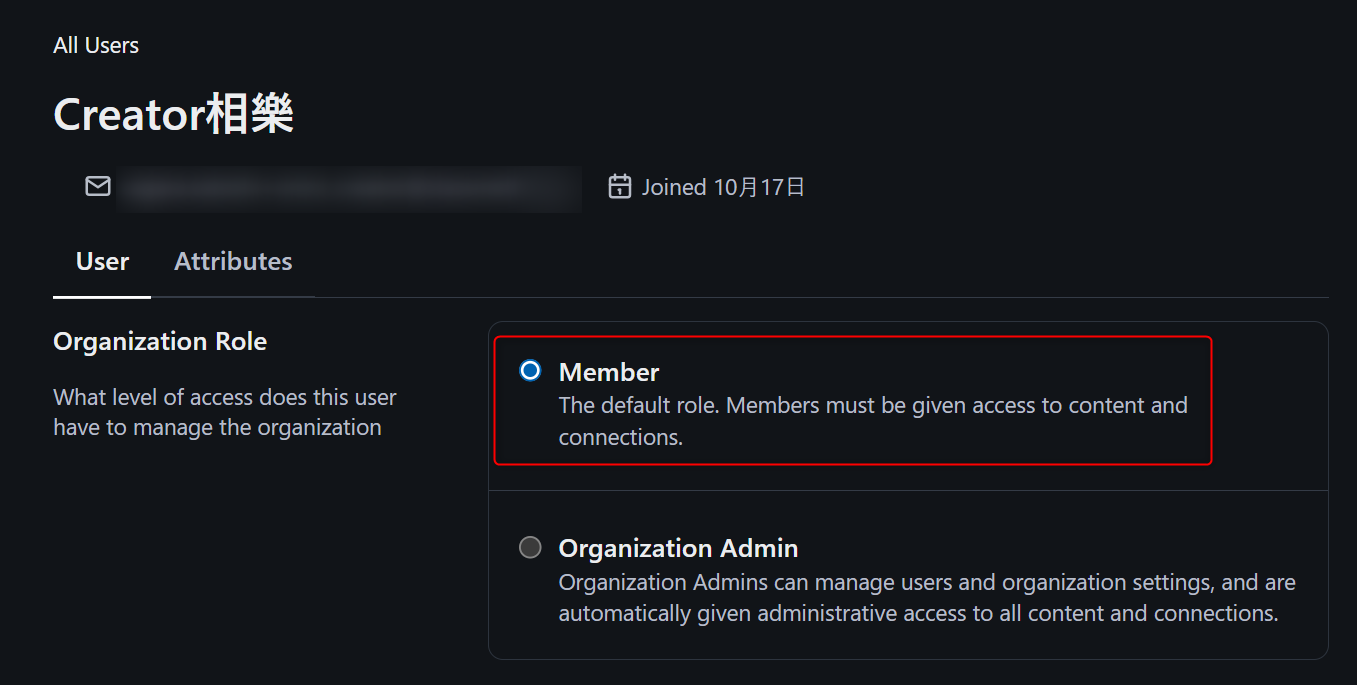Image resolution: width=1357 pixels, height=685 pixels.
Task: Click the Organization Role section heading
Action: pyautogui.click(x=160, y=342)
